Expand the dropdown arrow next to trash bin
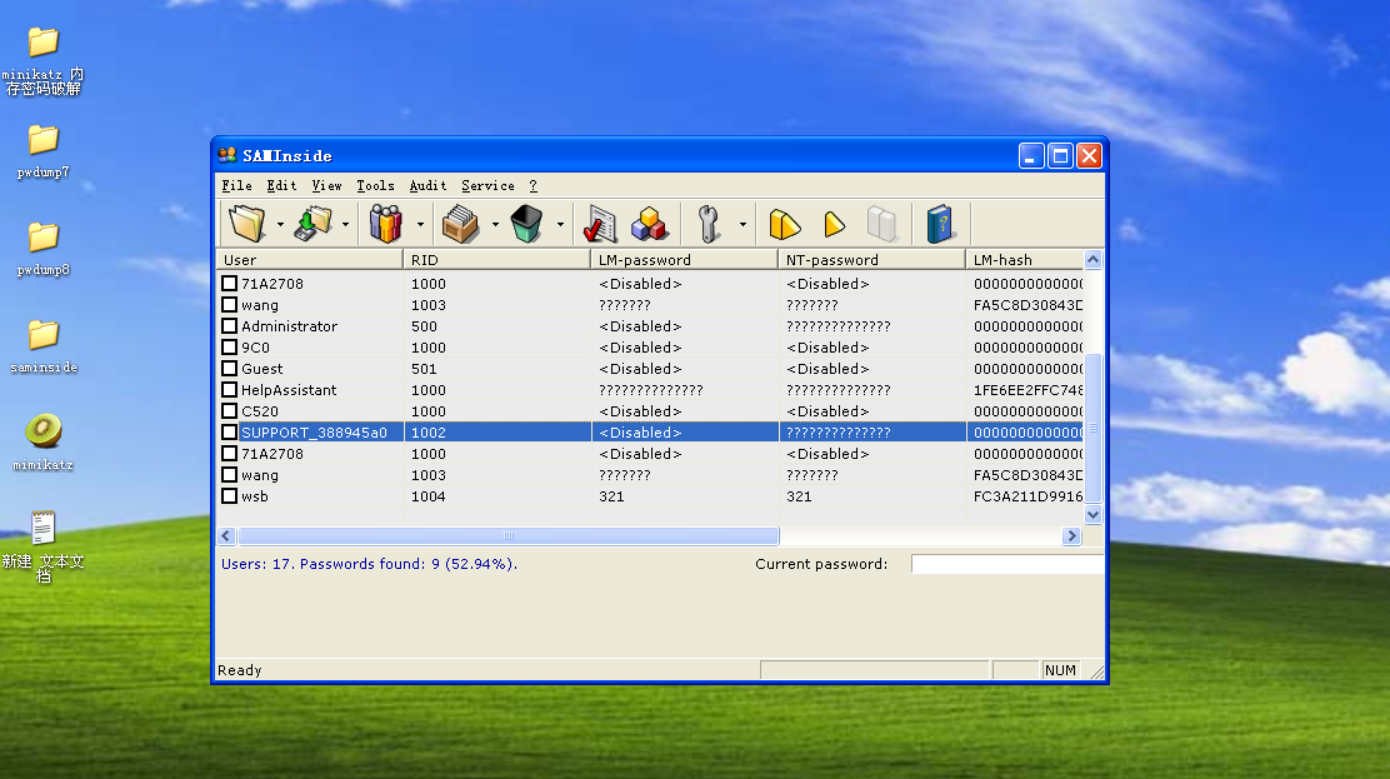This screenshot has width=1390, height=779. (560, 225)
